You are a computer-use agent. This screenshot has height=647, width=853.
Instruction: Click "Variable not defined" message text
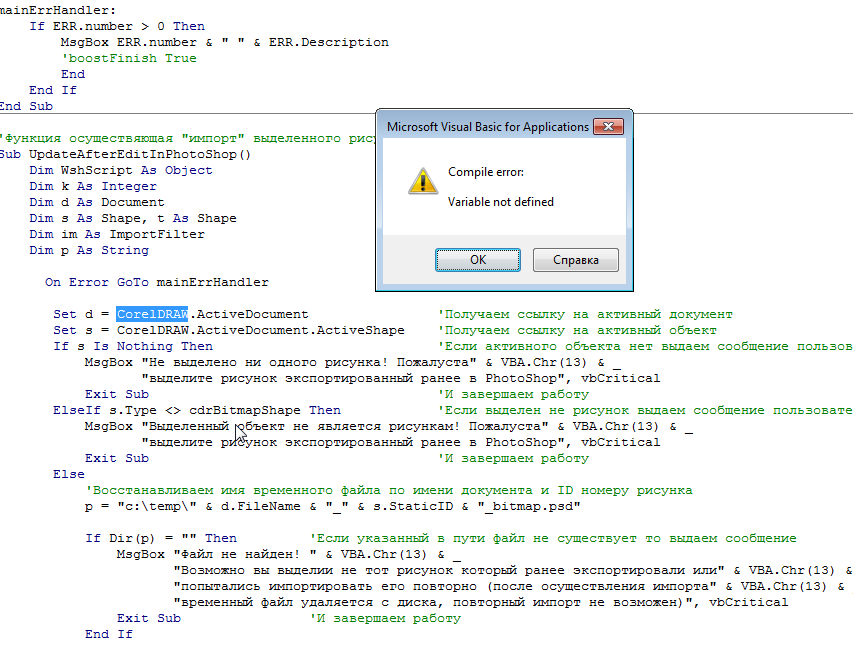[500, 202]
